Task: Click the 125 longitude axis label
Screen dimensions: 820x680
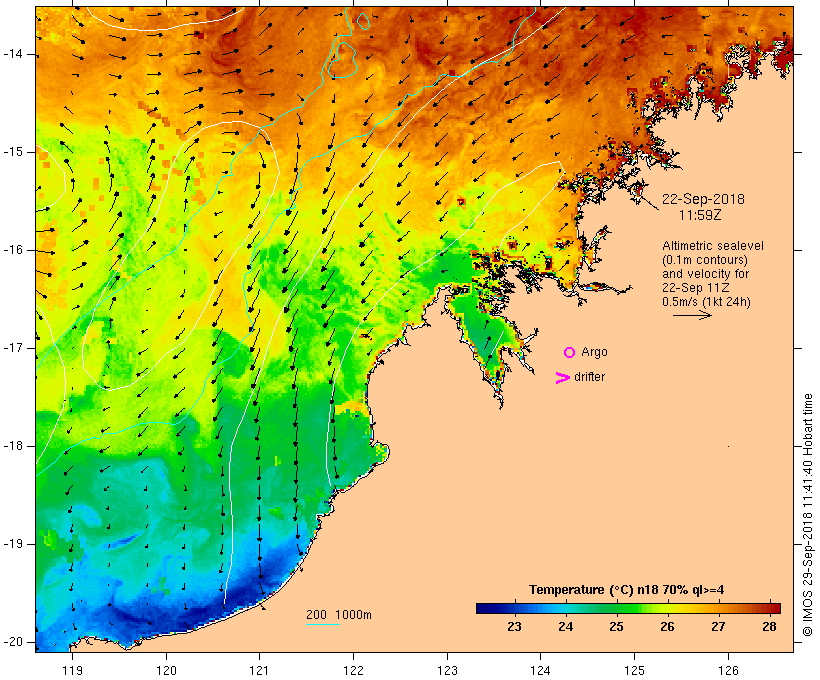Action: click(x=634, y=670)
